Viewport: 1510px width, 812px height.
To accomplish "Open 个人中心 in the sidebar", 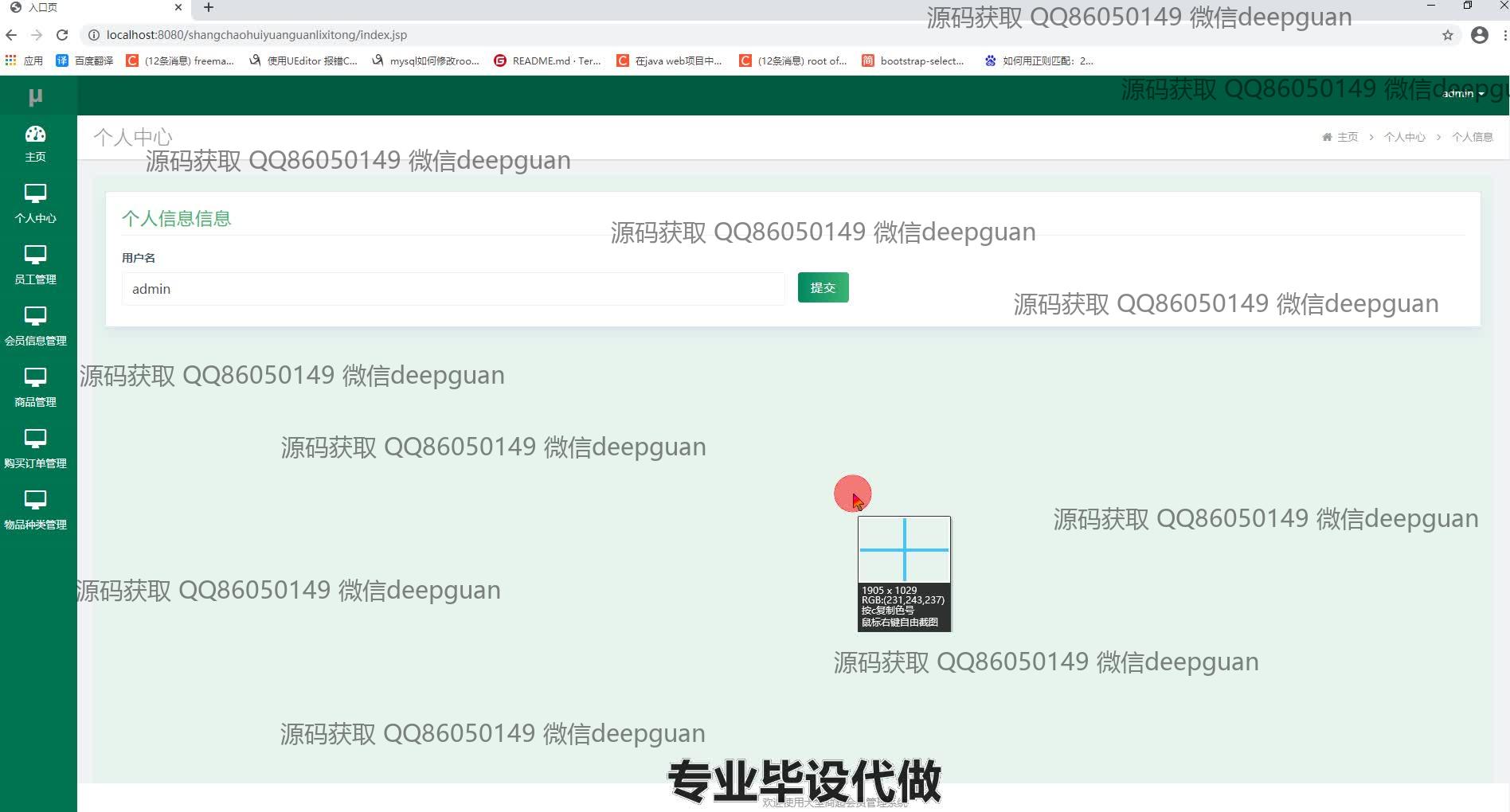I will coord(36,204).
